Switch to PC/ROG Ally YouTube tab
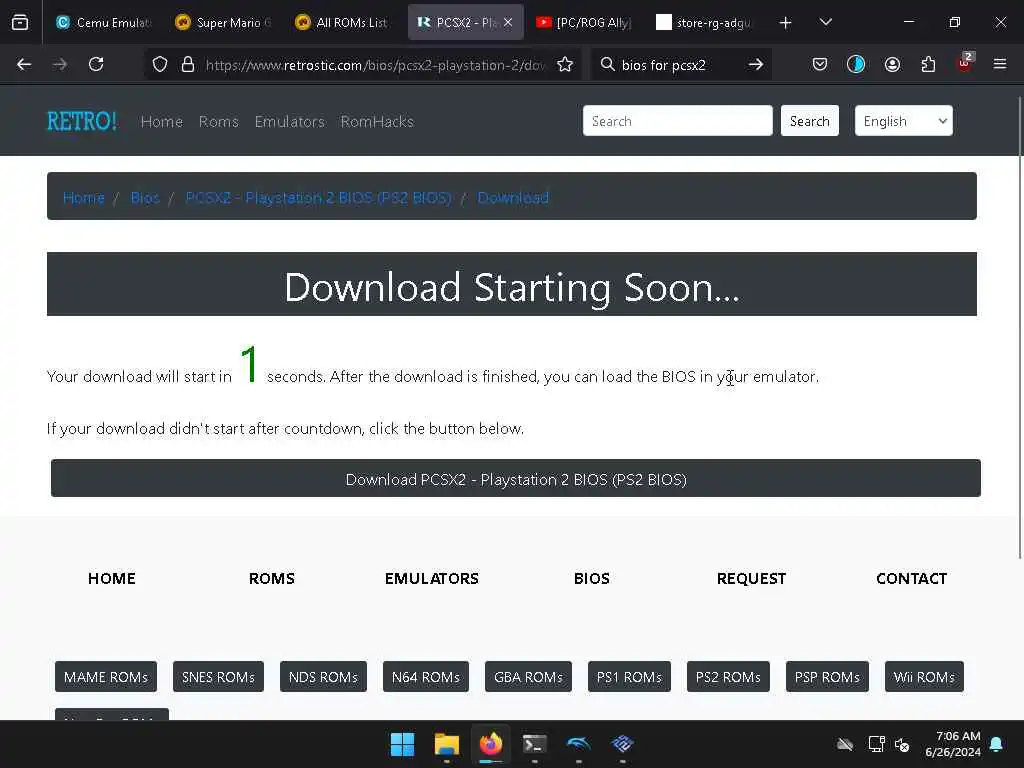 (583, 22)
